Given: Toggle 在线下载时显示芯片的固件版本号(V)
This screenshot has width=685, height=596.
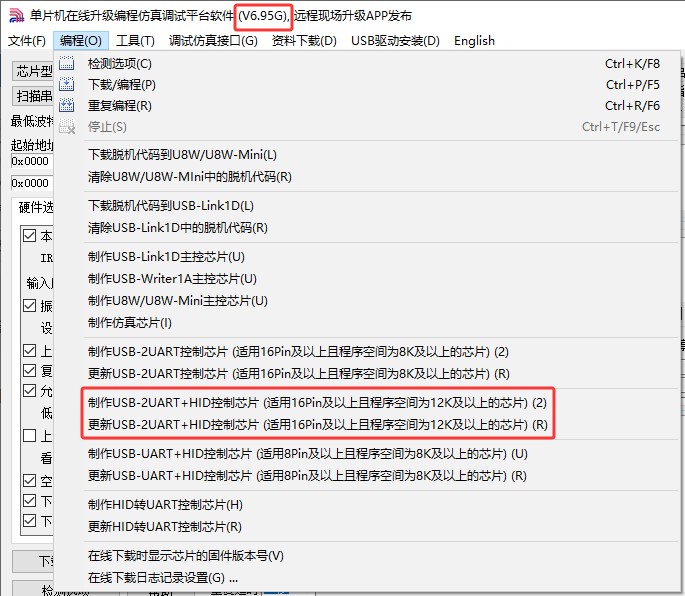Looking at the screenshot, I should click(x=367, y=556).
